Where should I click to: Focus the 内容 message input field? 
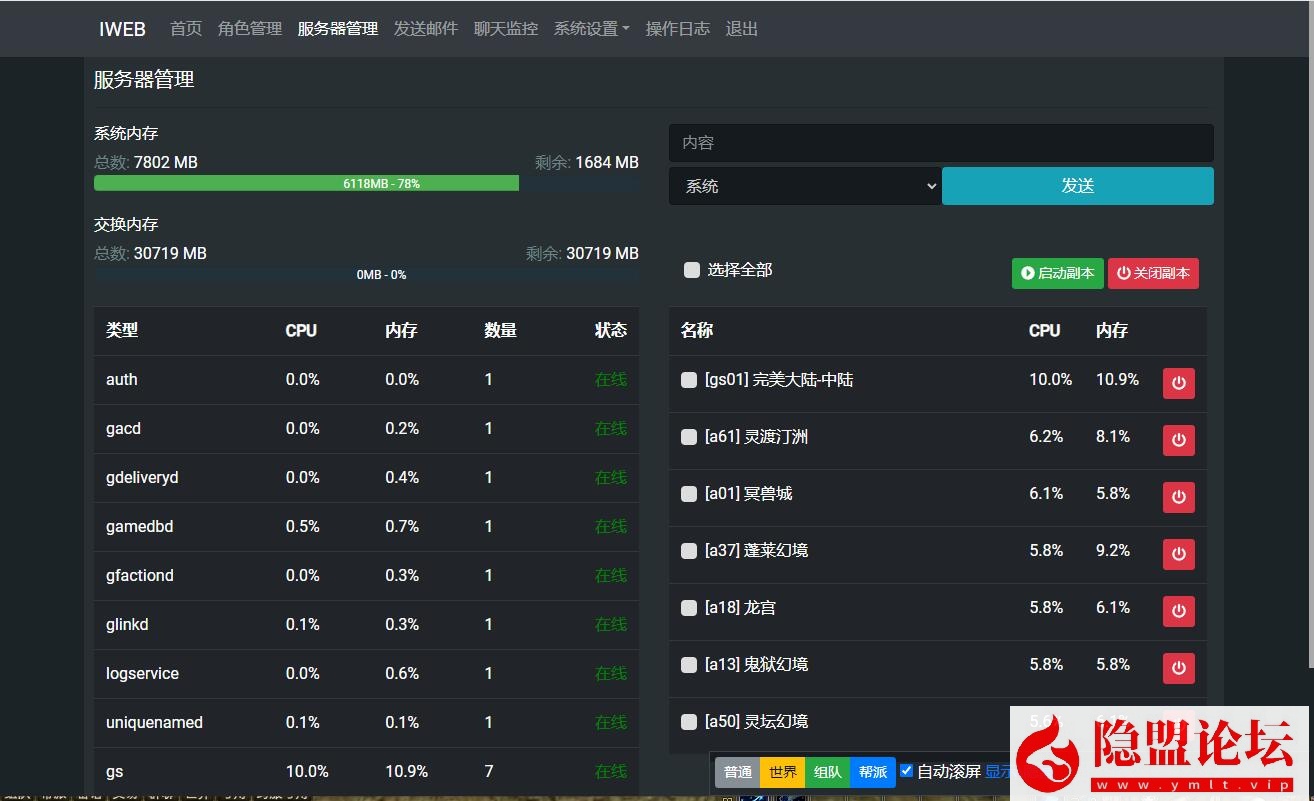coord(940,143)
